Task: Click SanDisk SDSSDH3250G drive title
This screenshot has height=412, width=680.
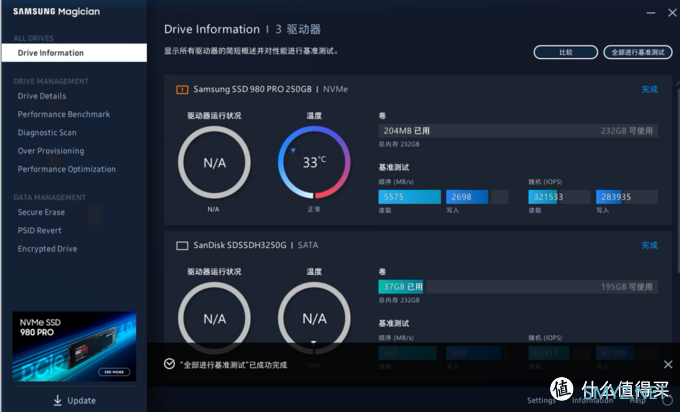Action: pos(240,245)
